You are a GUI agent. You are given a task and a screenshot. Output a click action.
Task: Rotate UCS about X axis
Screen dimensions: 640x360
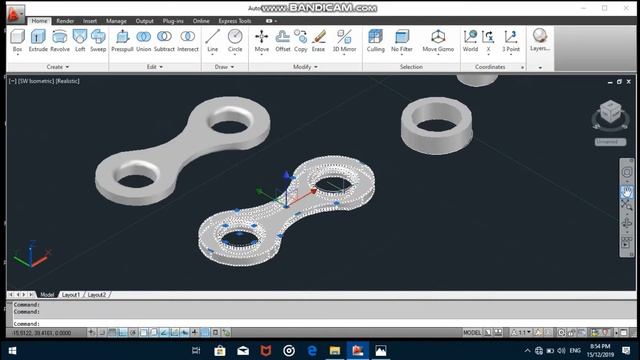[x=488, y=40]
